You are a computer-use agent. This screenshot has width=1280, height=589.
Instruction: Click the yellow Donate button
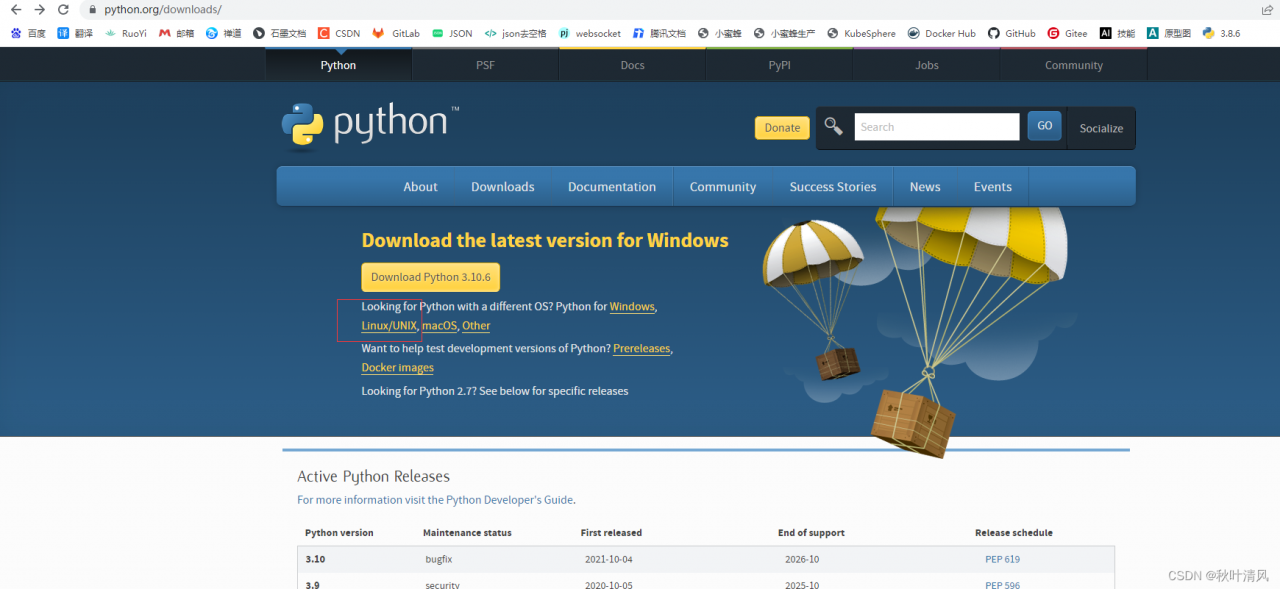tap(782, 128)
